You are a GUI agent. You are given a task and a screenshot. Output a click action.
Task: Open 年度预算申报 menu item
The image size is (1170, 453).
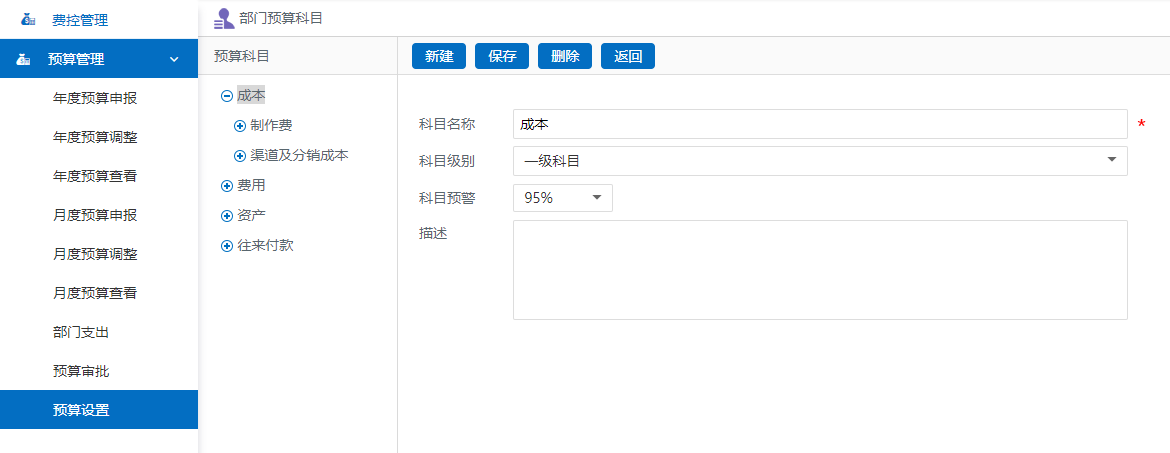(x=95, y=99)
